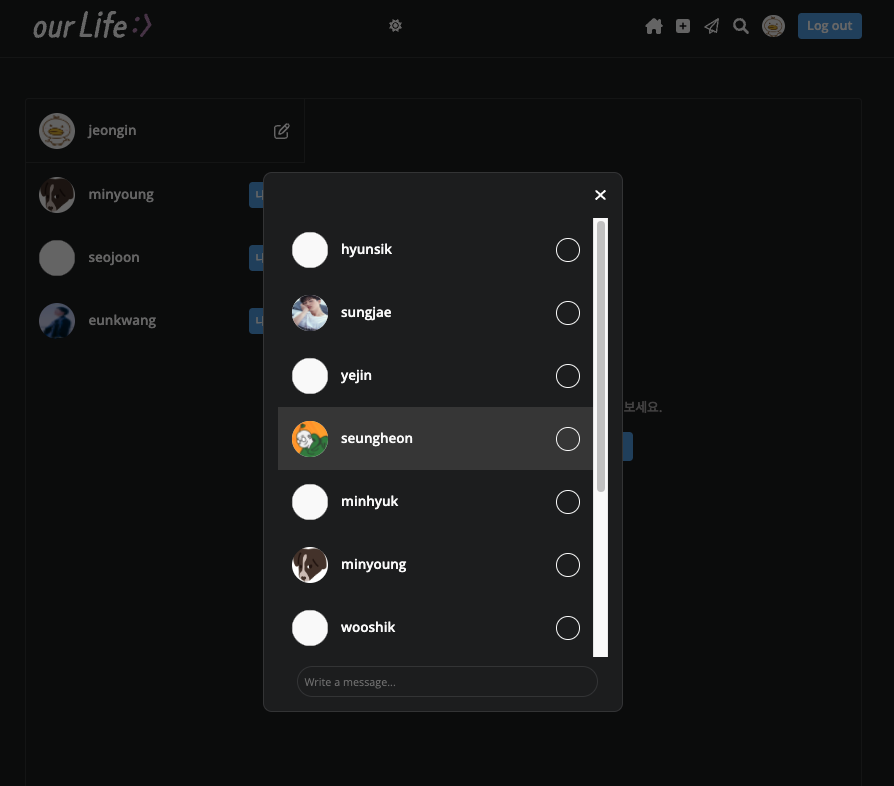The image size is (894, 786).
Task: Click minhyuk avatar in dialog
Action: pos(310,502)
